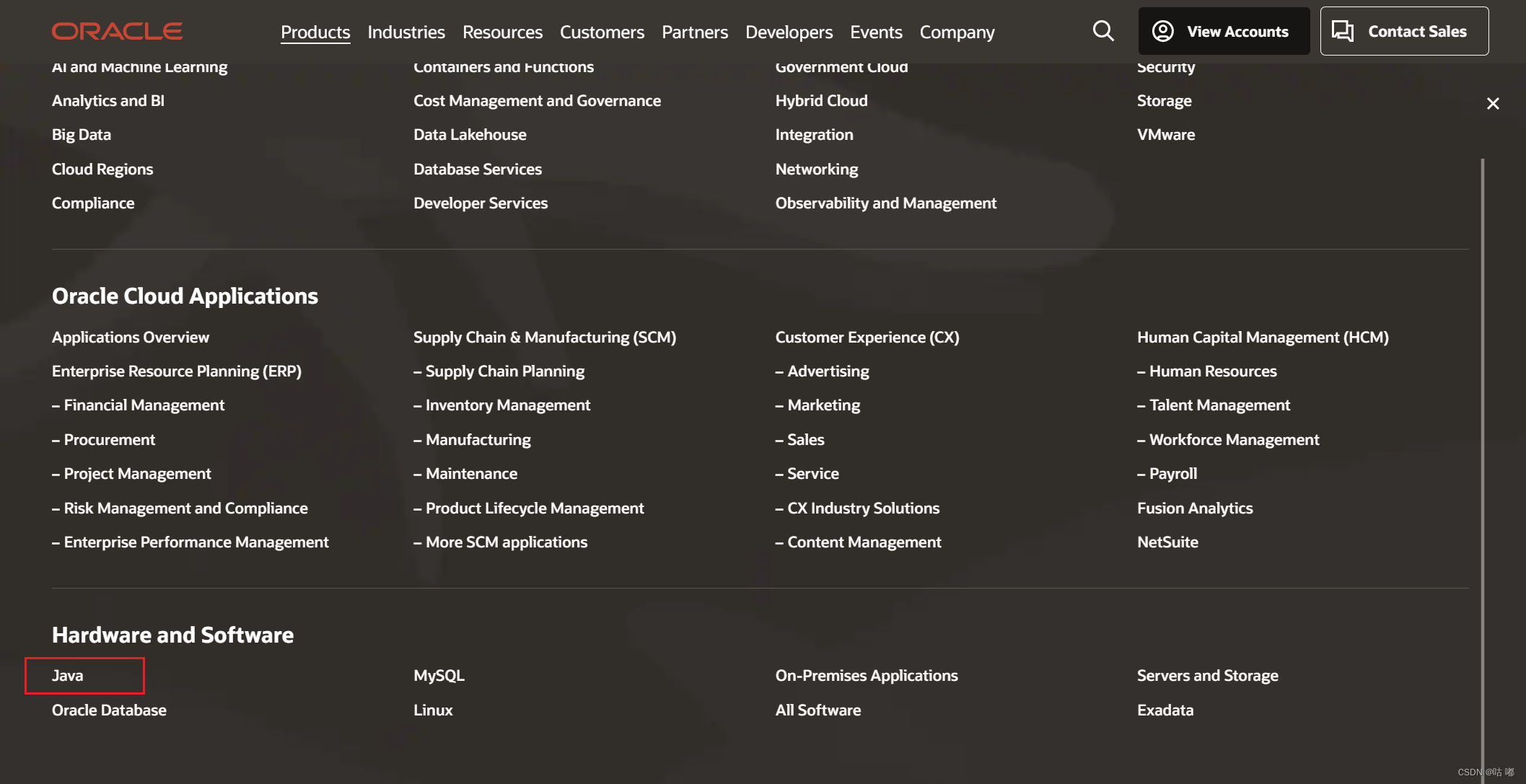Click the View Accounts button
This screenshot has height=784, width=1526.
pos(1224,31)
